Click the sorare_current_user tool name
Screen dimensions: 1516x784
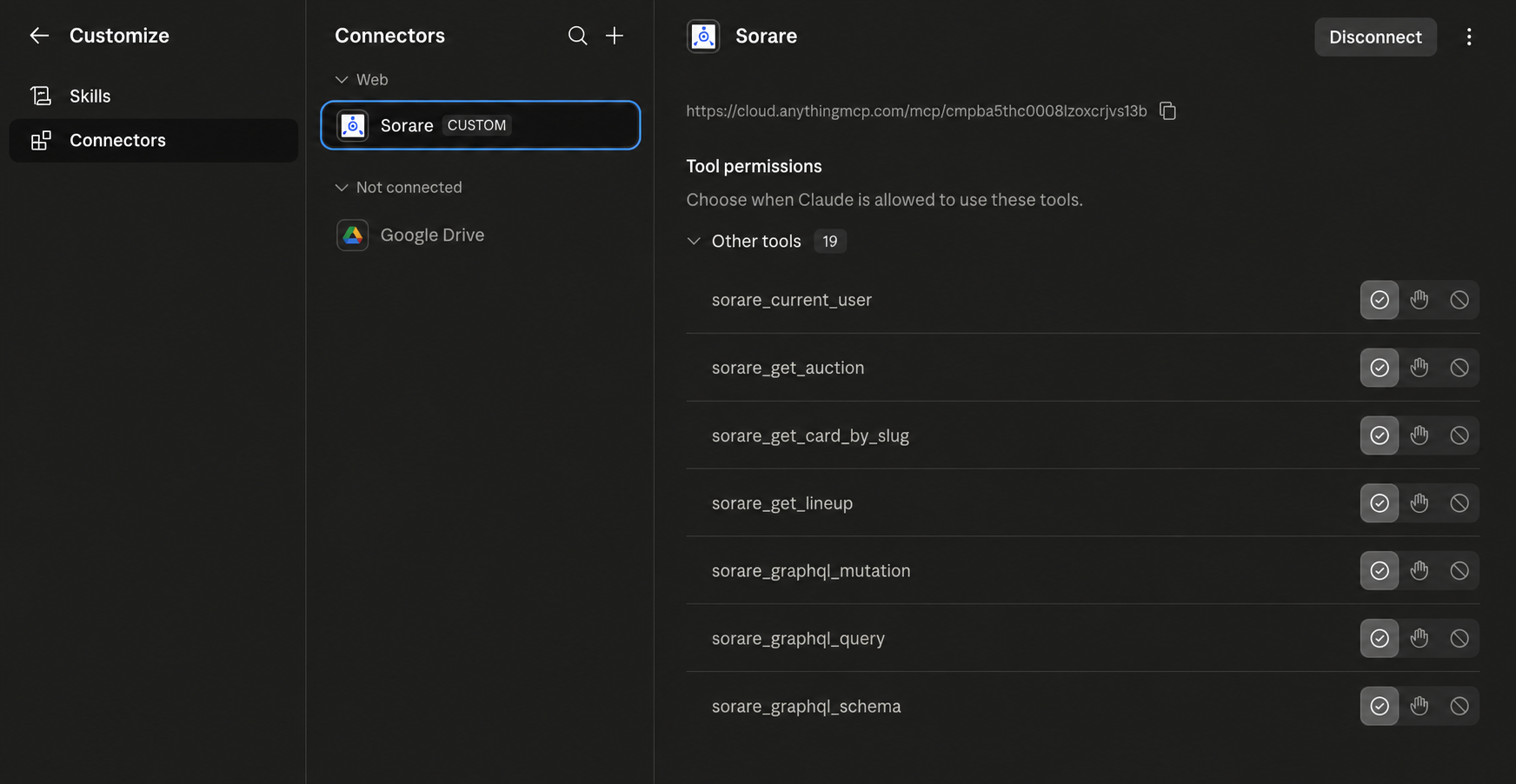click(x=792, y=300)
